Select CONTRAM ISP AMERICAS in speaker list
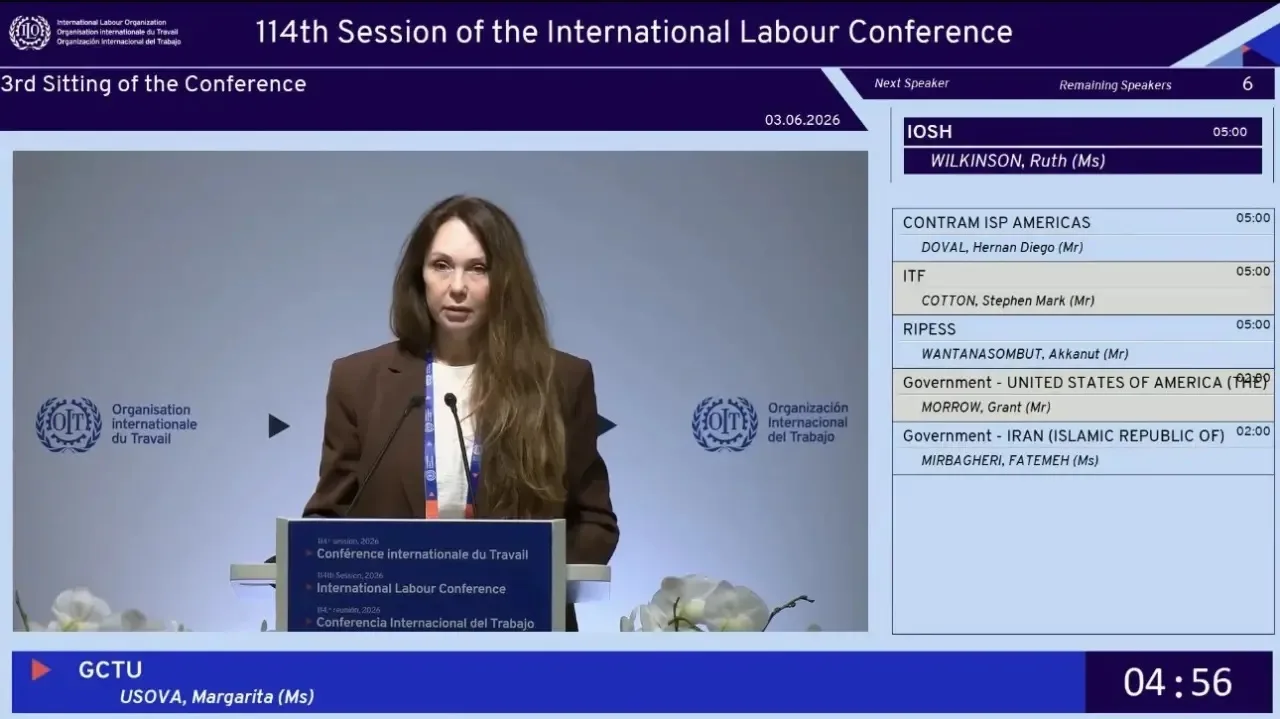The width and height of the screenshot is (1280, 719). [1083, 235]
